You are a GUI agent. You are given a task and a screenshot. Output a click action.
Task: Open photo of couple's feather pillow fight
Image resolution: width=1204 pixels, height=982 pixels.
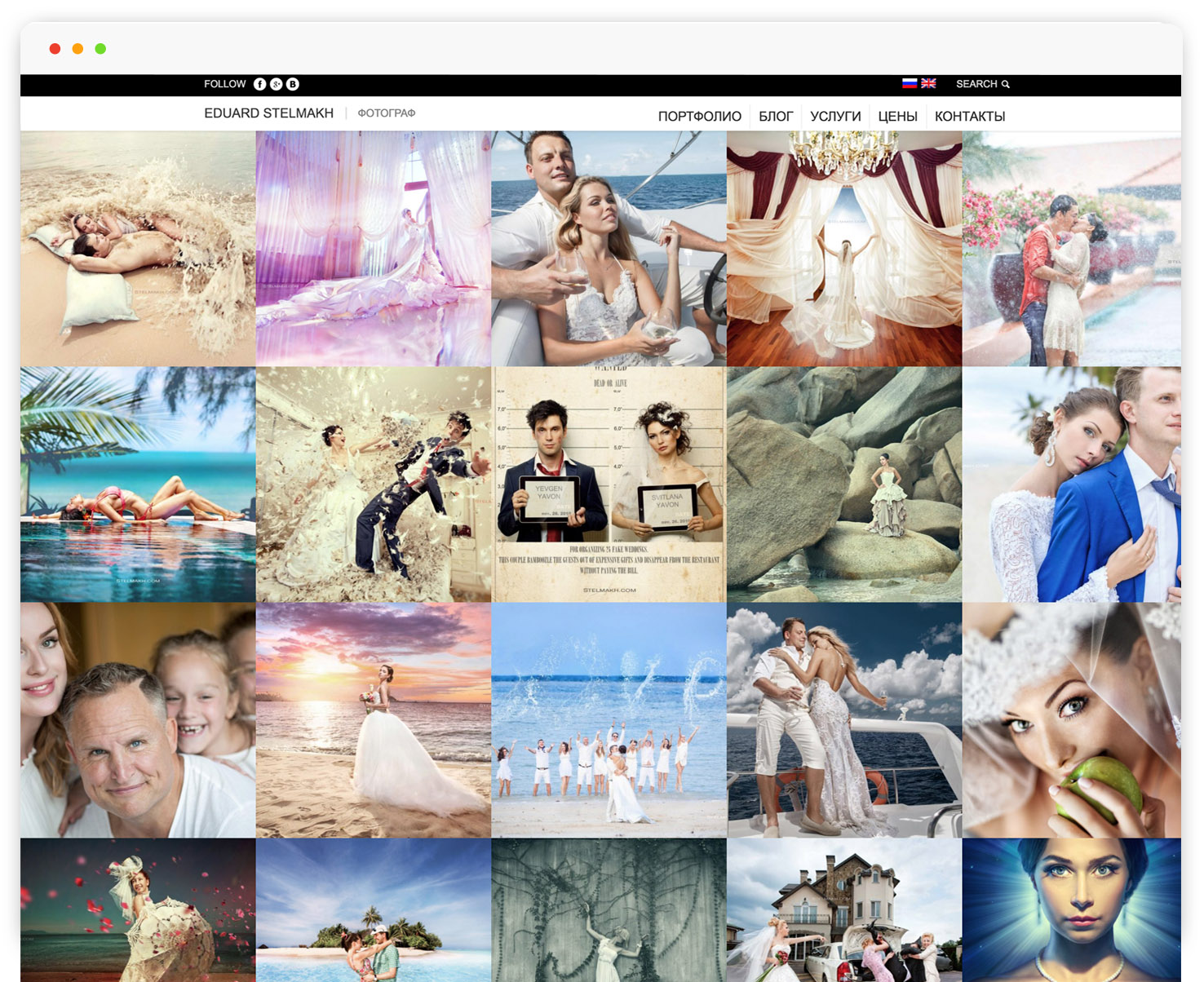[x=374, y=484]
